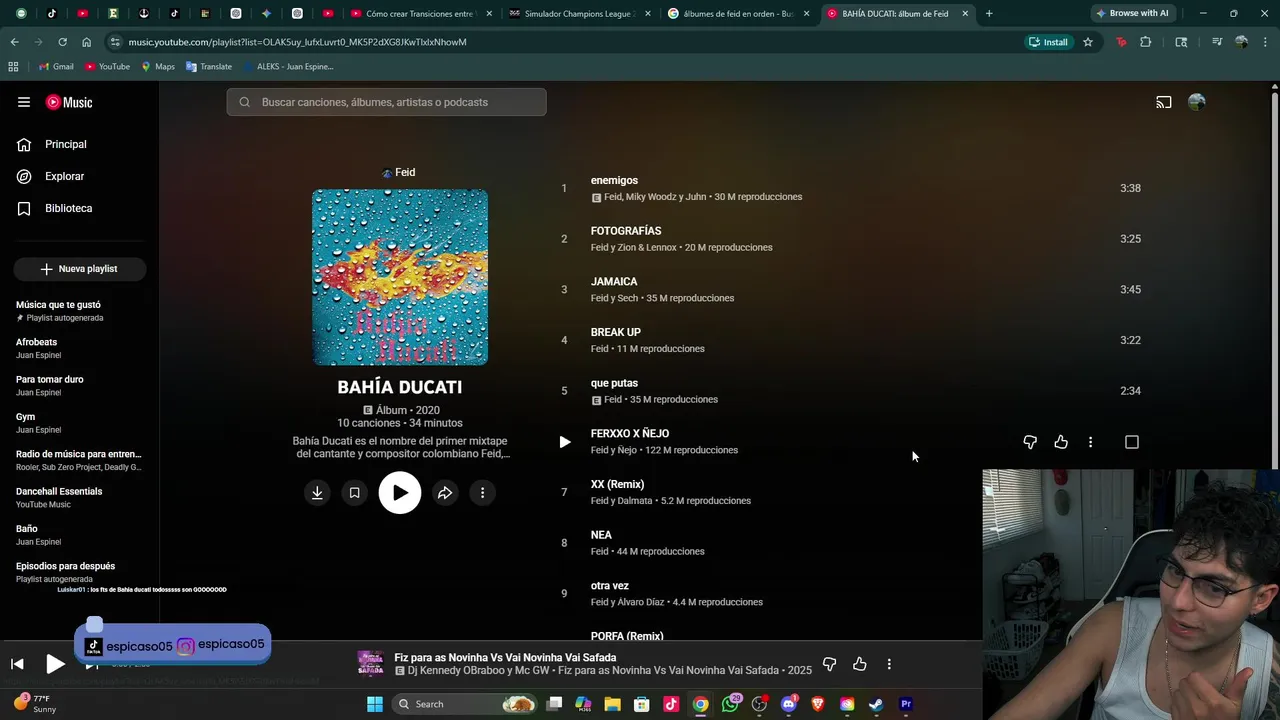The image size is (1280, 720).
Task: Click Browse with AI button
Action: tap(1132, 13)
